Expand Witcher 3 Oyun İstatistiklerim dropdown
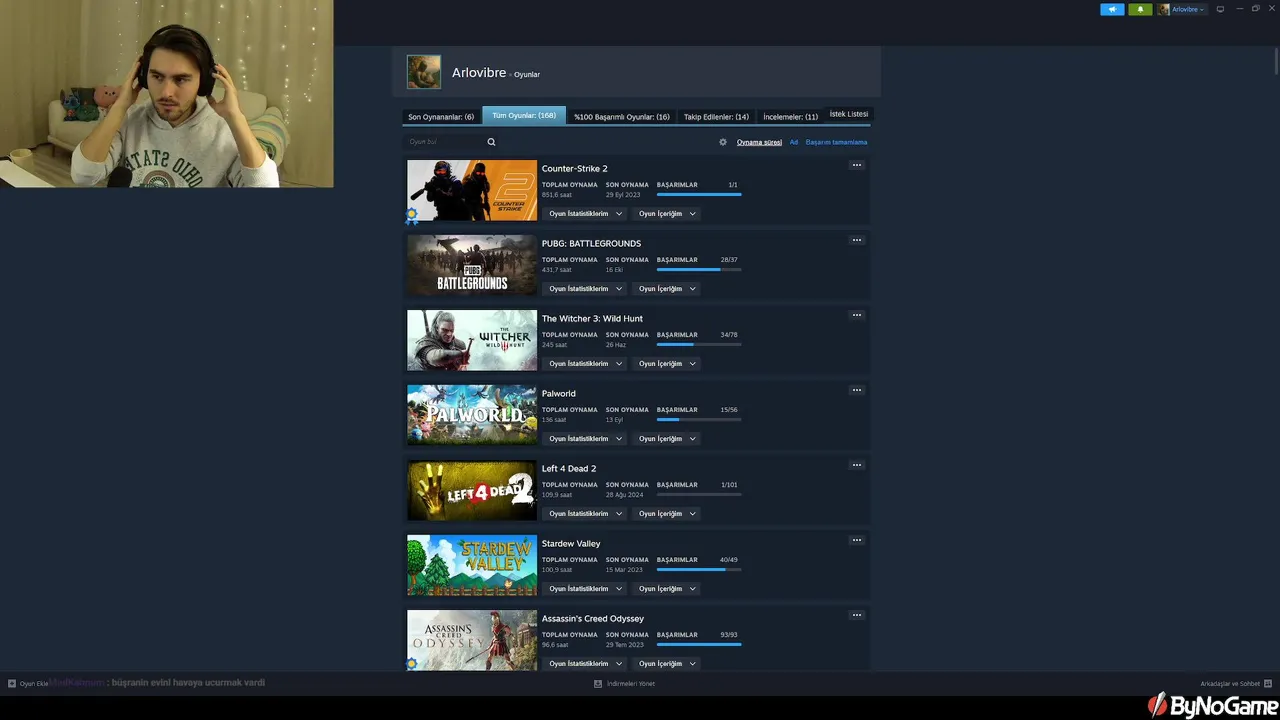Image resolution: width=1280 pixels, height=720 pixels. (x=585, y=364)
